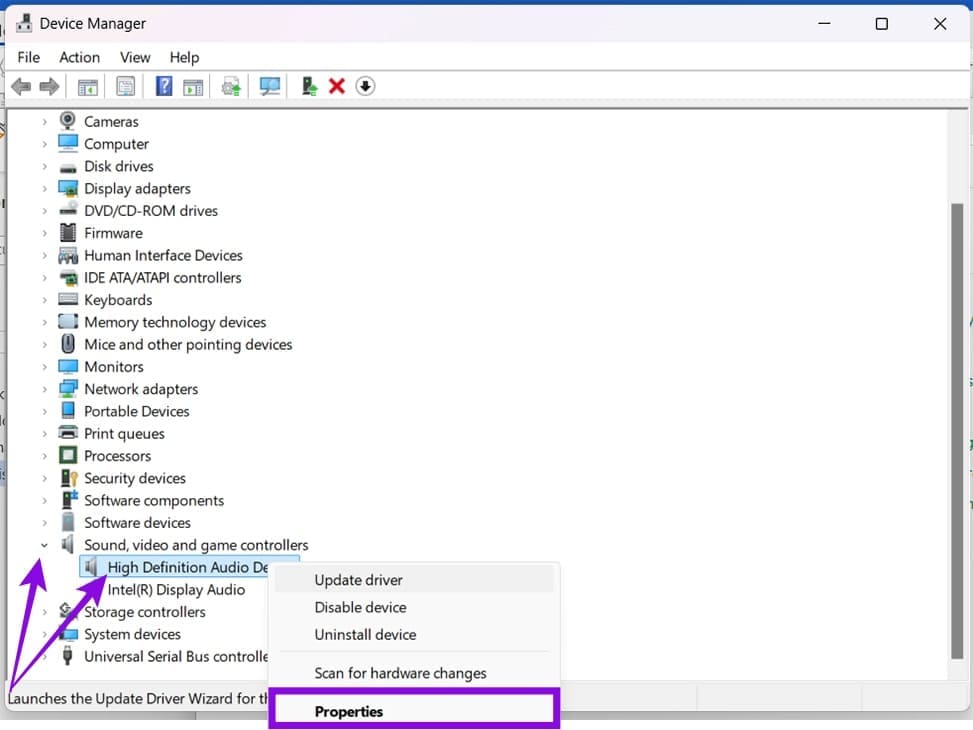Select Intel(R) Display Audio item
This screenshot has height=730, width=973.
coord(176,589)
